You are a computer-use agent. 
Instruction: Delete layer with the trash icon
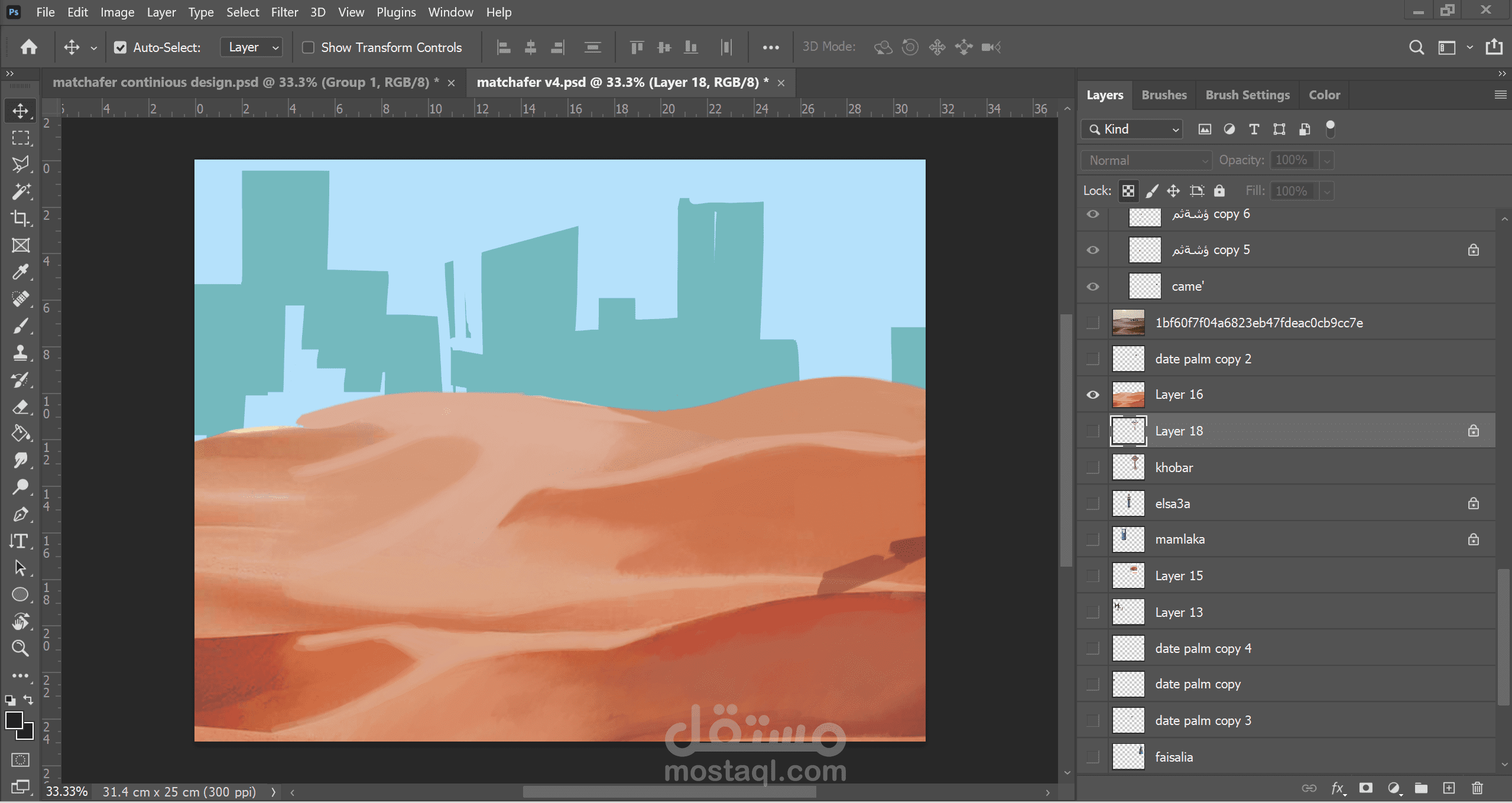1477,788
